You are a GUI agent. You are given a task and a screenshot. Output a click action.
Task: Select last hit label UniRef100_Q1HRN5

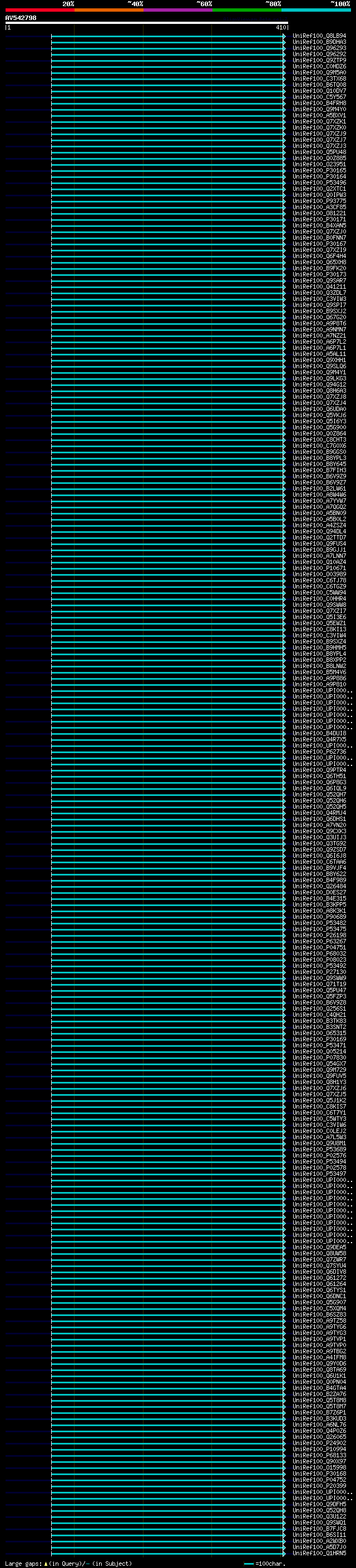[x=319, y=1553]
